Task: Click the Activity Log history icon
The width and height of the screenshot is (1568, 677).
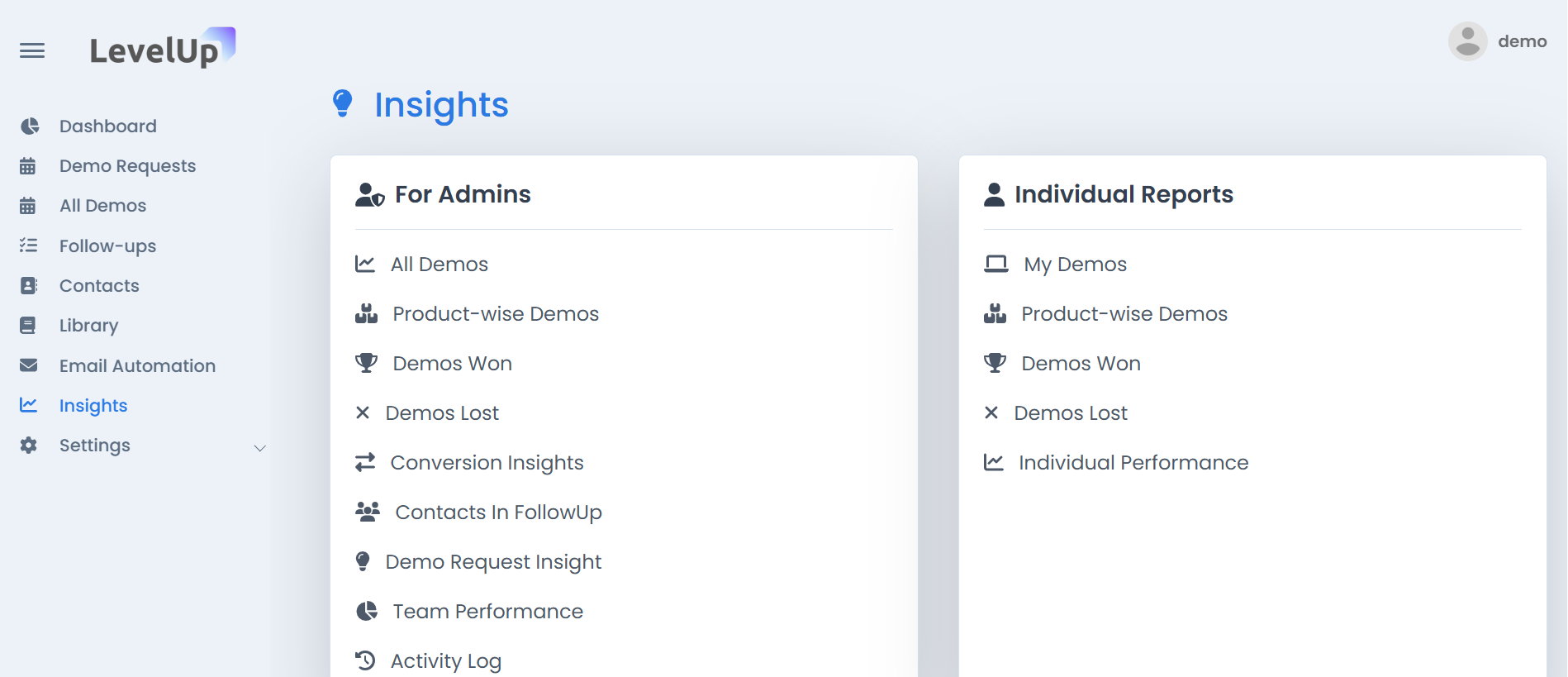Action: 364,660
